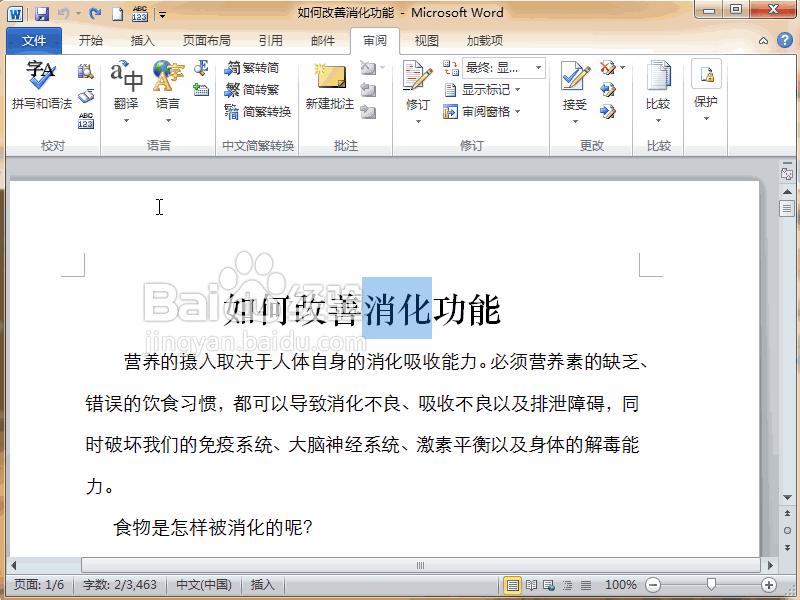Switch to the 插入 ribbon tab
800x600 pixels.
139,40
